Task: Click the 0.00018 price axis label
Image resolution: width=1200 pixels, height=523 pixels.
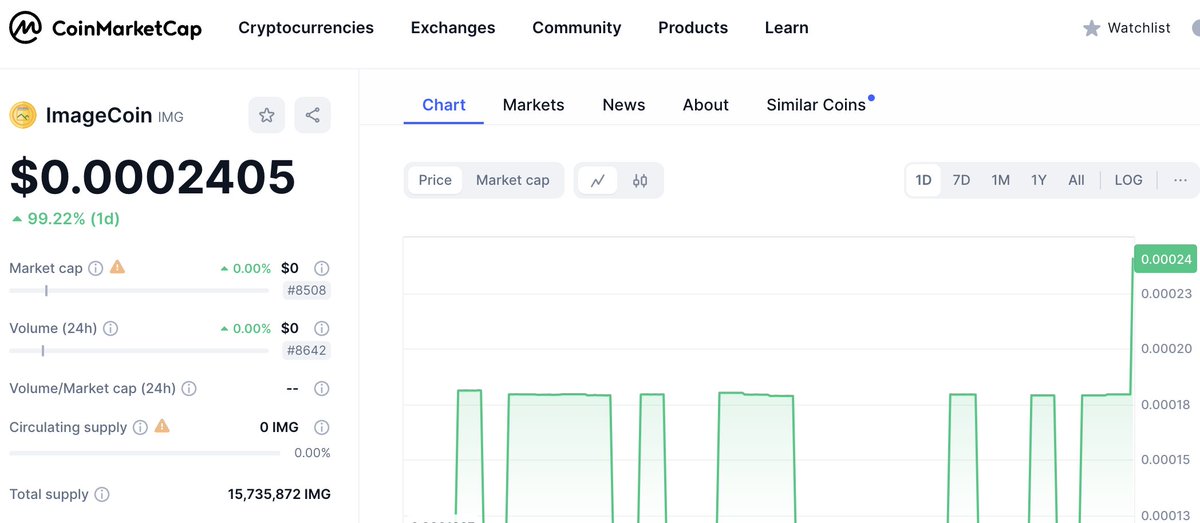Action: 1166,404
